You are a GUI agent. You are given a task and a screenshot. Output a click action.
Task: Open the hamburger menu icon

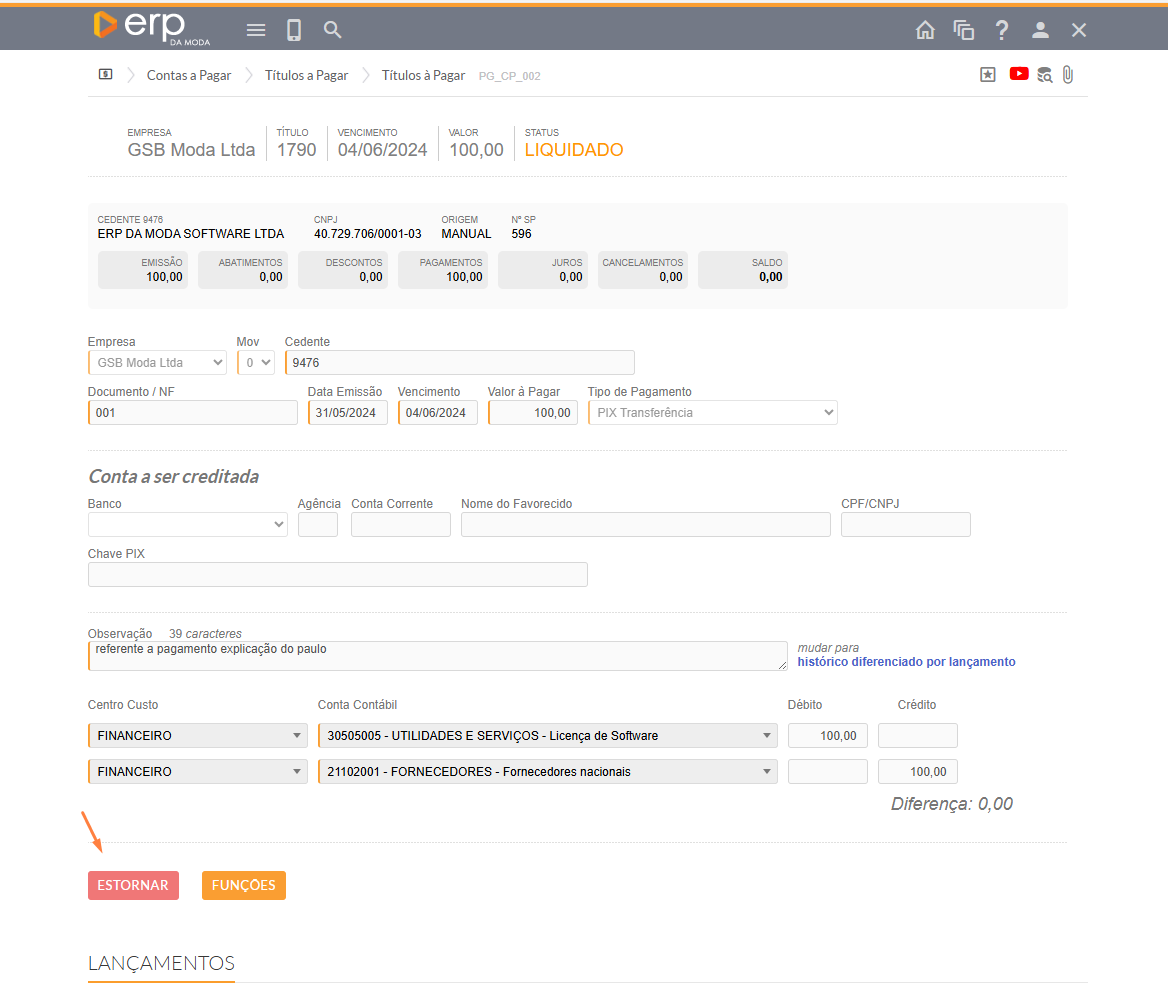pyautogui.click(x=256, y=30)
